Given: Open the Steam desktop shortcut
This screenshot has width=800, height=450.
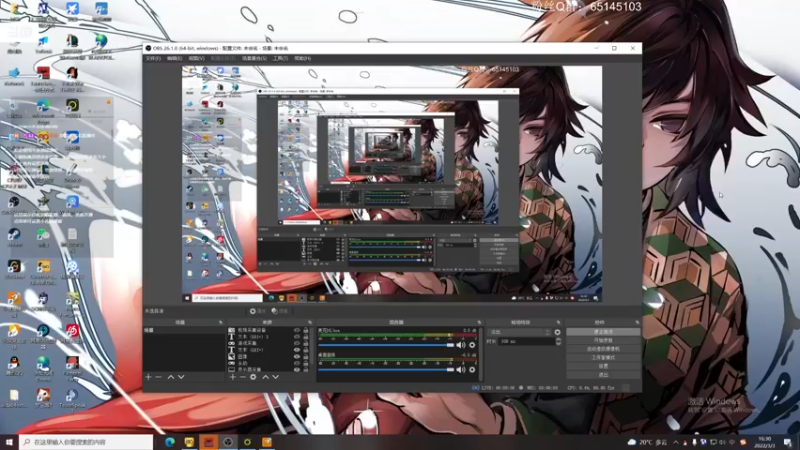Looking at the screenshot, I should 14,237.
